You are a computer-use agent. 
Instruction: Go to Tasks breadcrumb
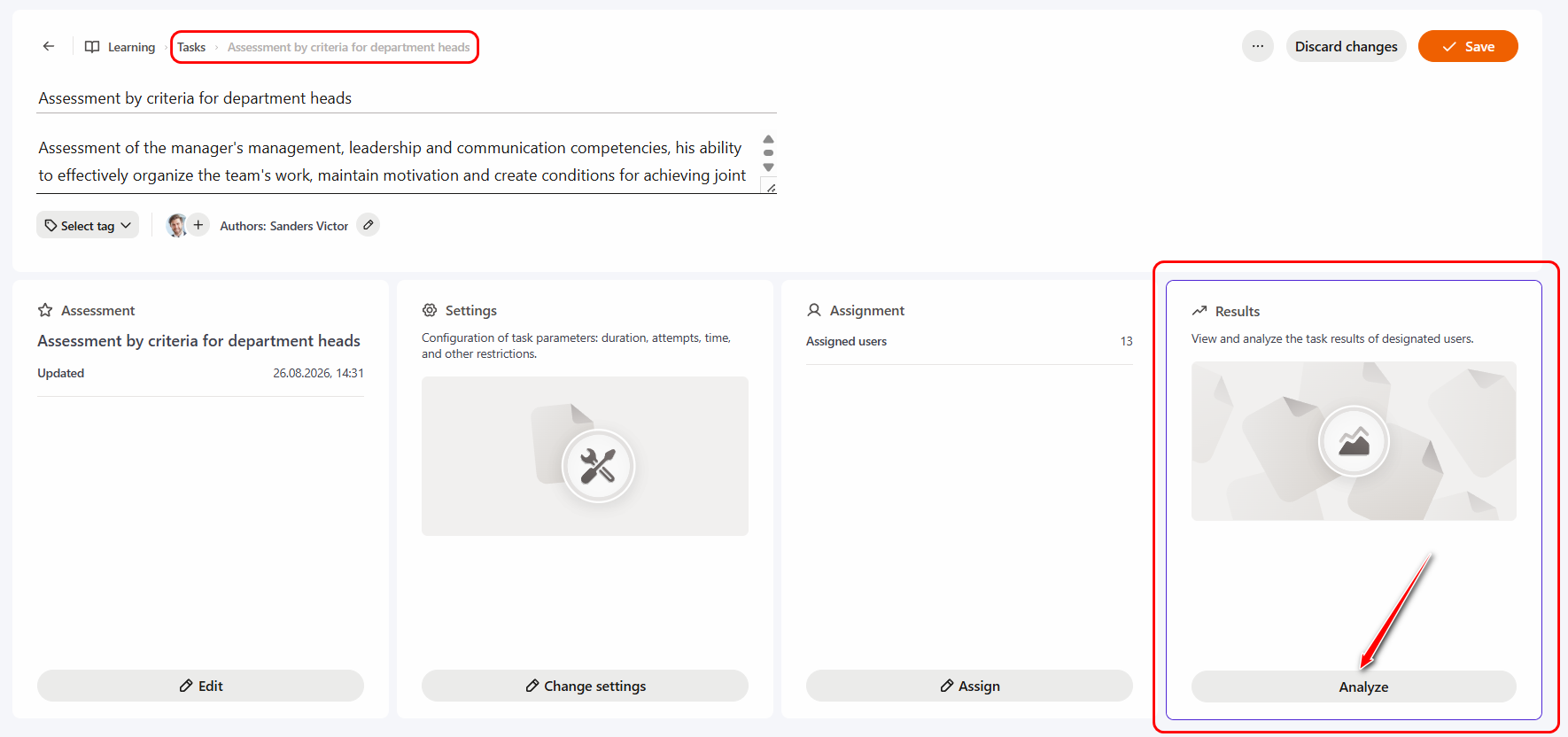(x=191, y=47)
